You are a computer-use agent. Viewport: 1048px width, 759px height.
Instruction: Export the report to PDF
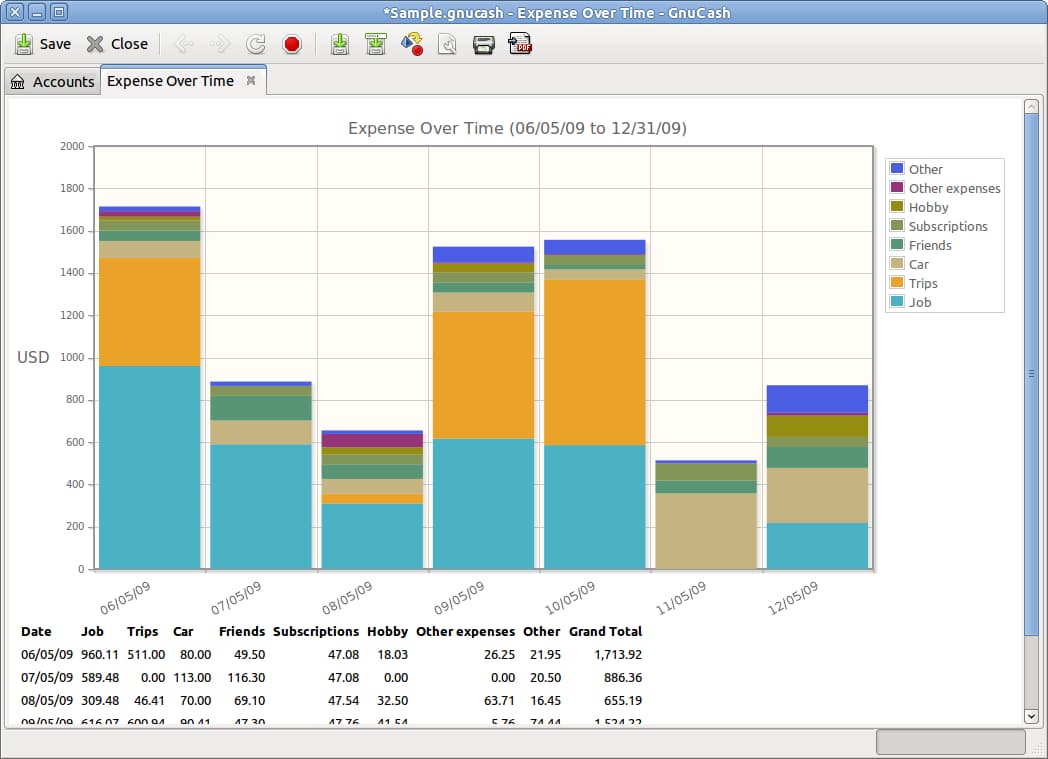[x=519, y=44]
